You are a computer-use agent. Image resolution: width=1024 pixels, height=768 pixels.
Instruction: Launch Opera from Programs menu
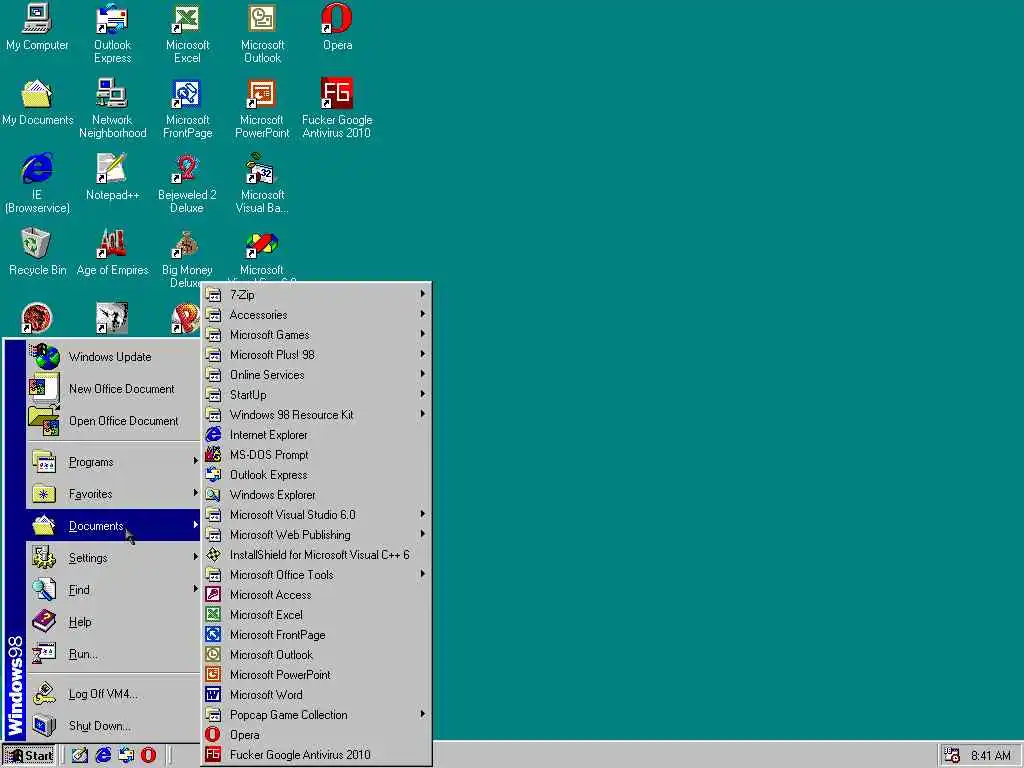click(x=317, y=735)
